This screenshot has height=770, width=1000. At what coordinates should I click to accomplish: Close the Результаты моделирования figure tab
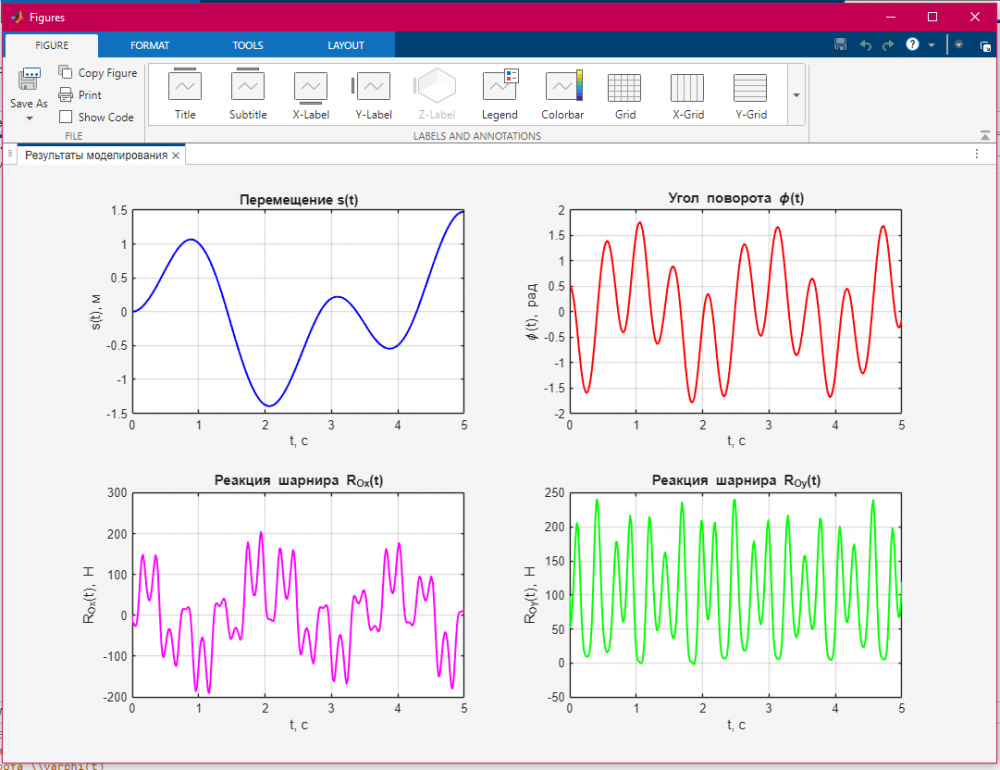pyautogui.click(x=176, y=156)
